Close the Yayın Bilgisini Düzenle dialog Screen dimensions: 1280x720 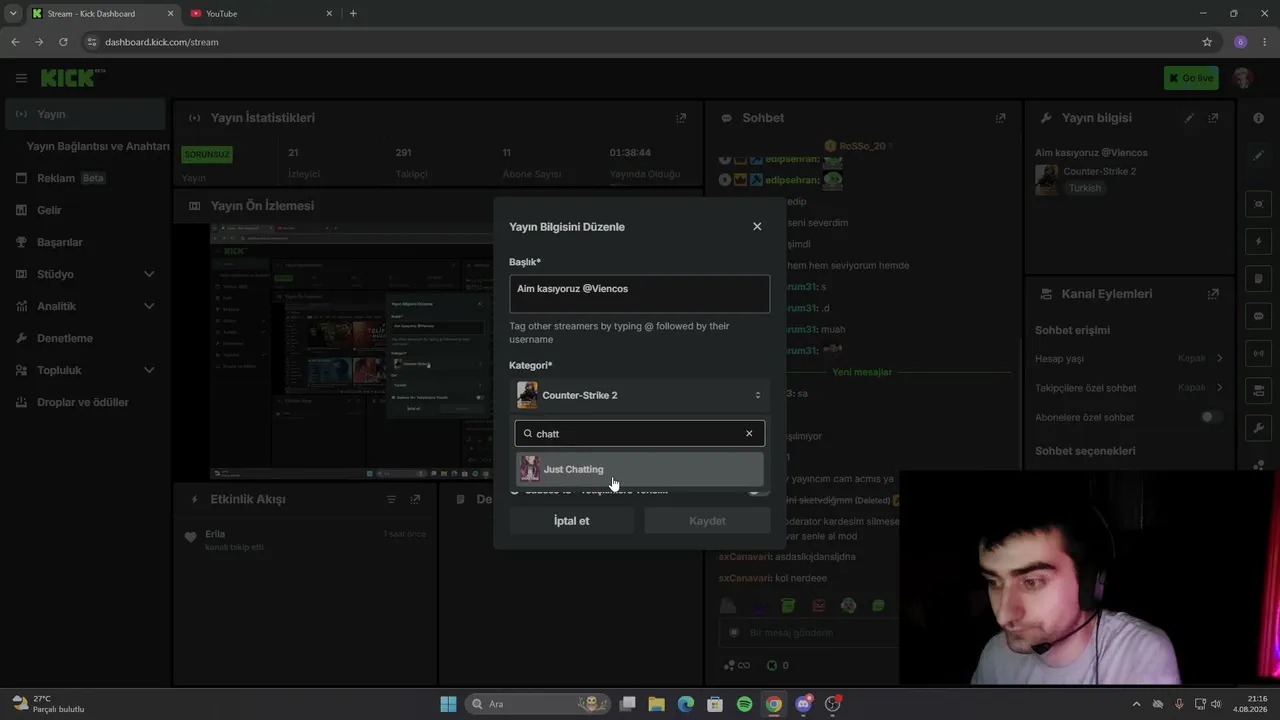pyautogui.click(x=757, y=227)
